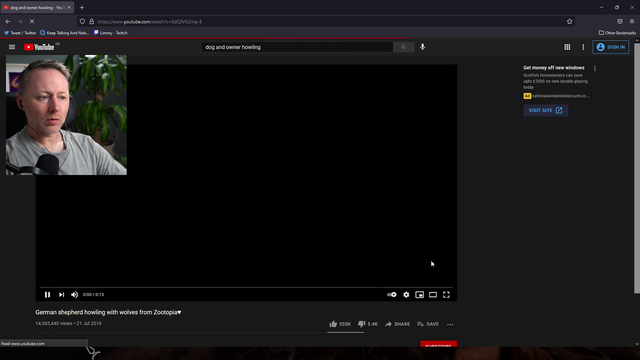This screenshot has width=640, height=360.
Task: Open video player settings gear
Action: [x=406, y=294]
